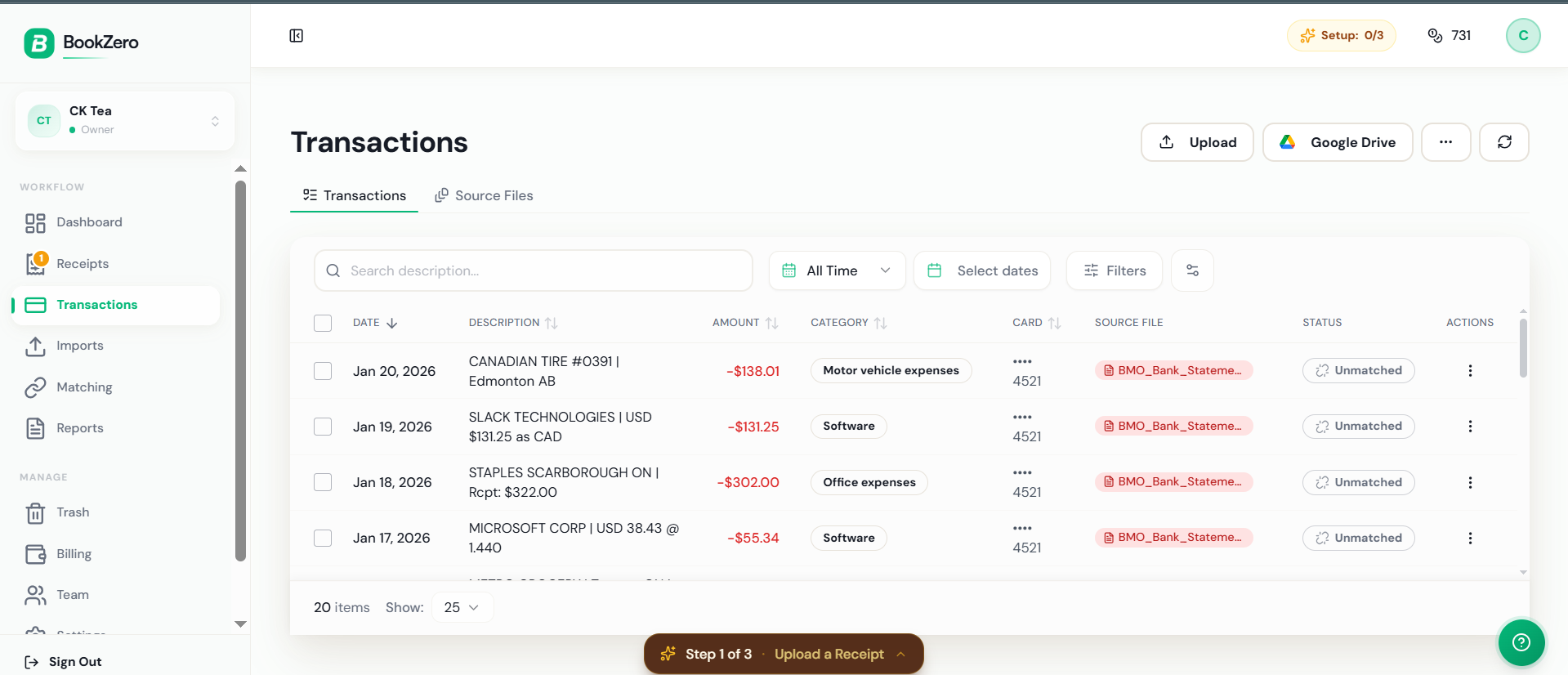Sort by the DESCRIPTION column
This screenshot has height=675, width=1568.
(513, 323)
